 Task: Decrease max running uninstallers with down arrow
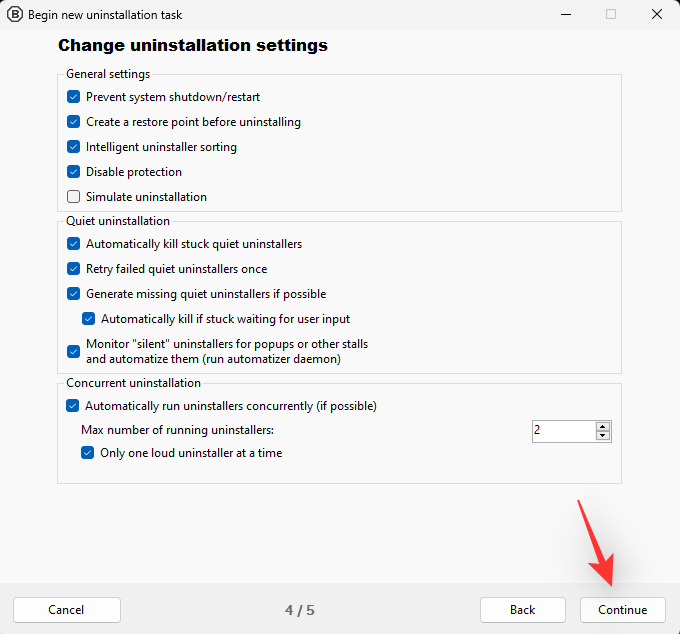point(602,436)
